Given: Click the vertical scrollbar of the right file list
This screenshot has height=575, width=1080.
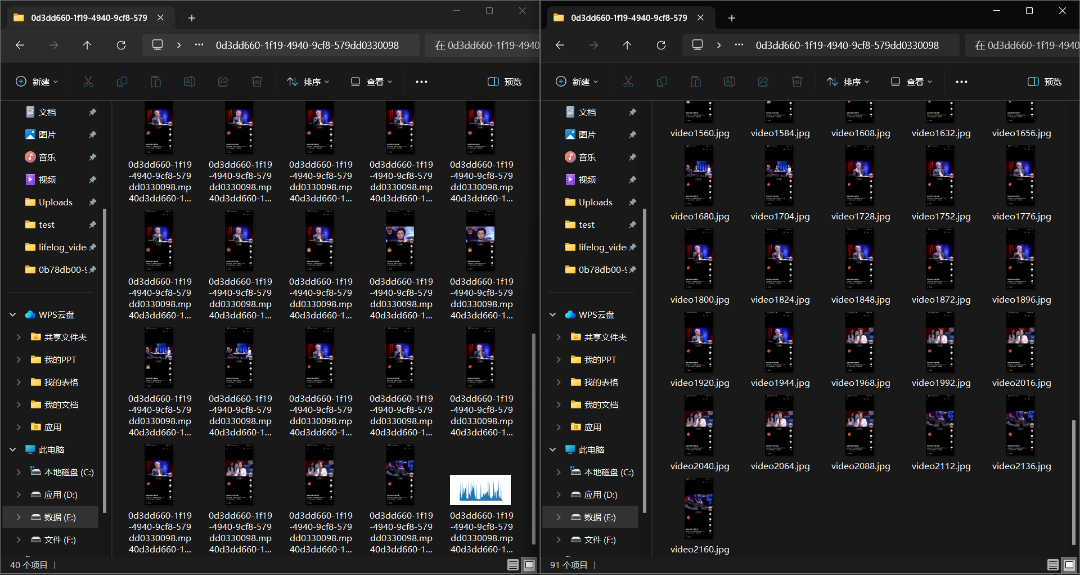Looking at the screenshot, I should click(x=1075, y=470).
